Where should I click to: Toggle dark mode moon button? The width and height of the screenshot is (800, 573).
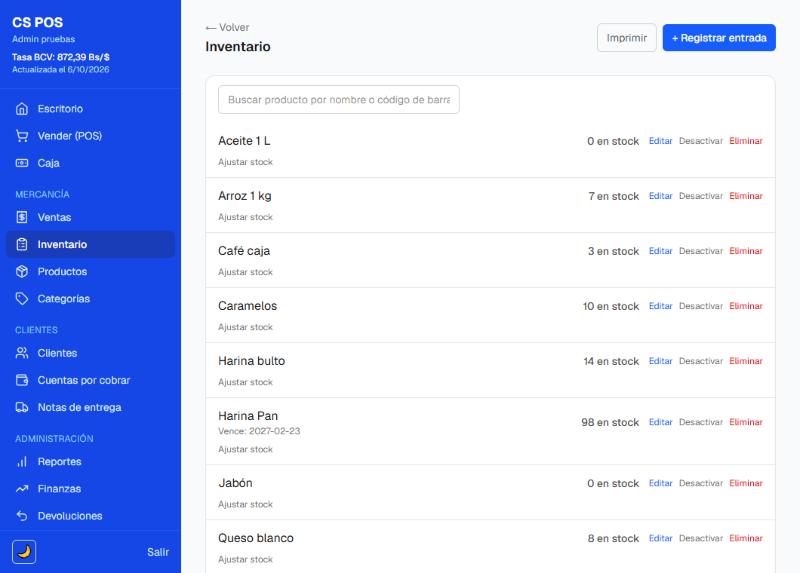24,552
